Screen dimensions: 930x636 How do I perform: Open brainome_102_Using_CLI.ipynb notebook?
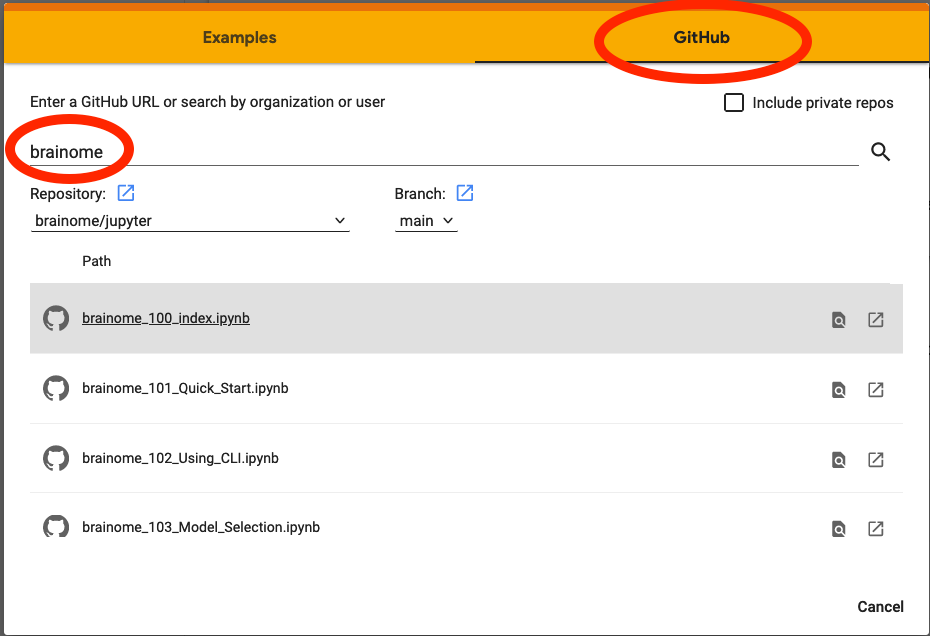pos(180,458)
